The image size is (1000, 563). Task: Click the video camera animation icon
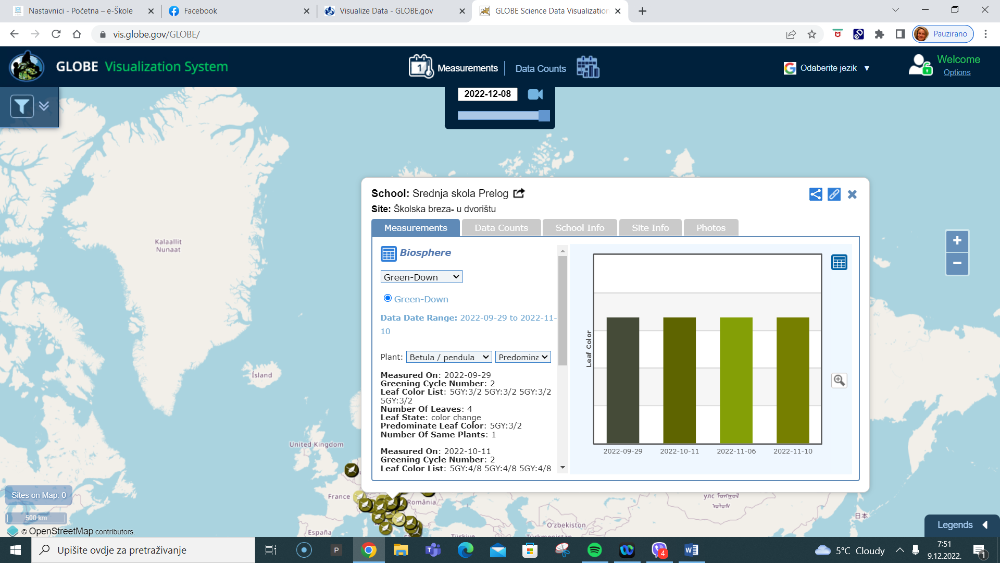(535, 94)
